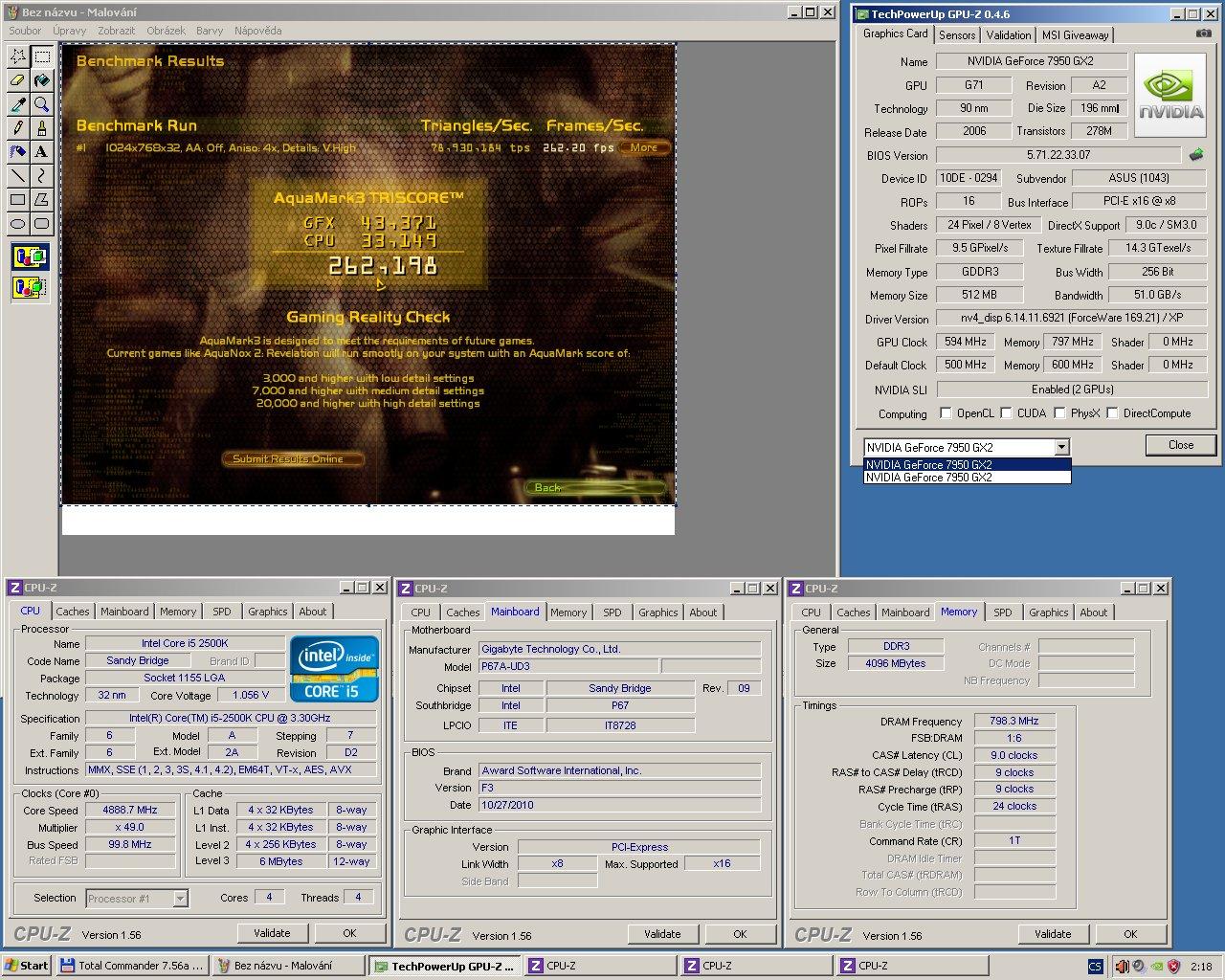Open the Úpravy menu in Paint
Viewport: 1225px width, 980px height.
70,31
